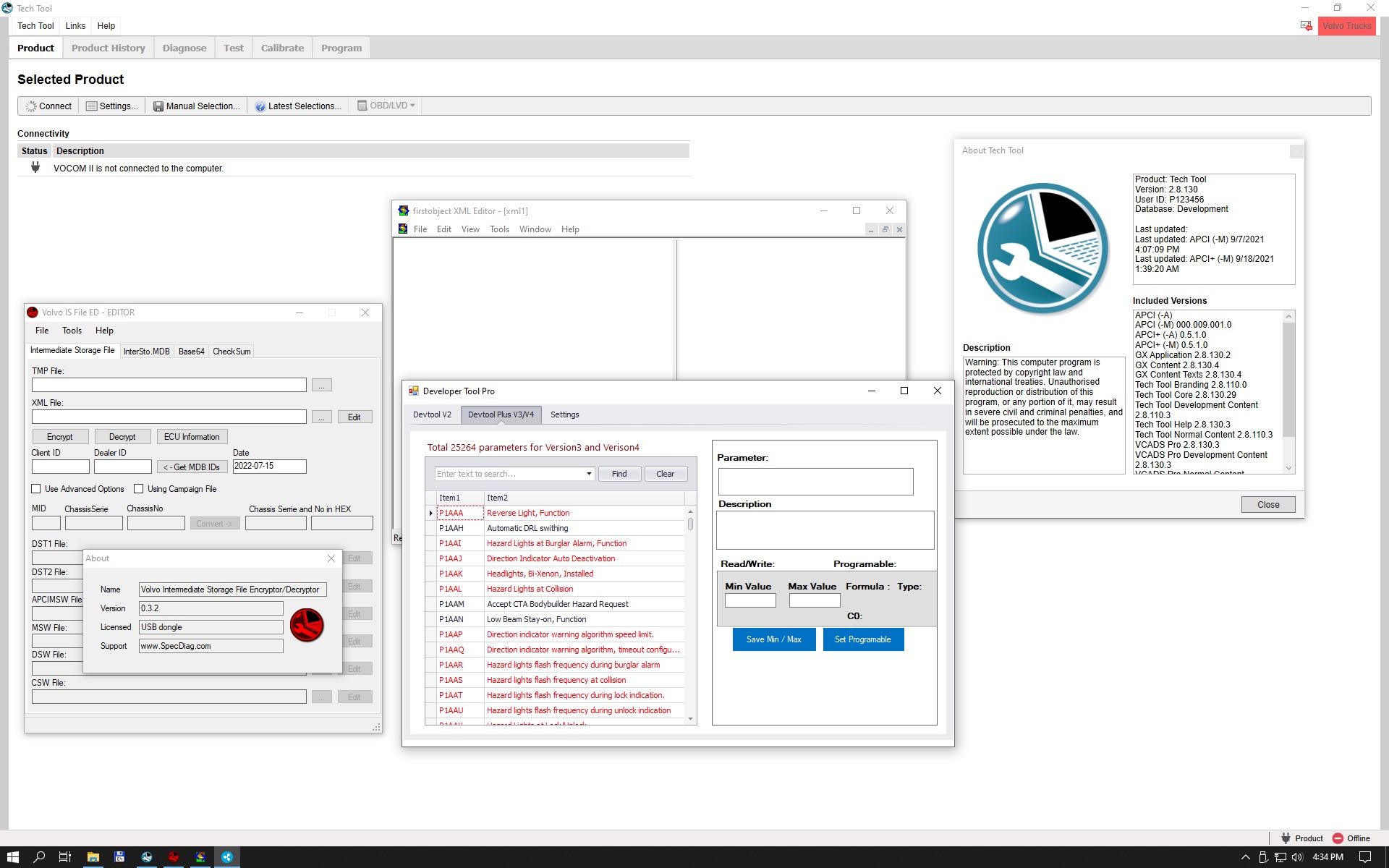Click the Included Versions scrollbar thumb

(1288, 380)
